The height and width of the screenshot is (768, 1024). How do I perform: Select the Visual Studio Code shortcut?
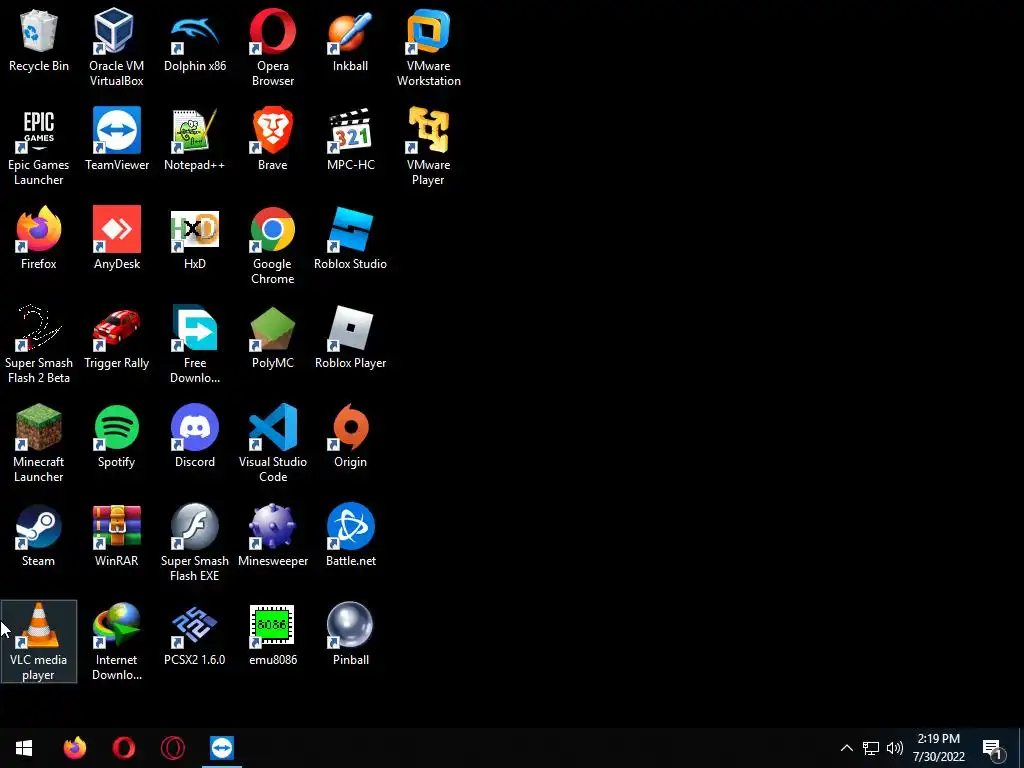tap(272, 443)
